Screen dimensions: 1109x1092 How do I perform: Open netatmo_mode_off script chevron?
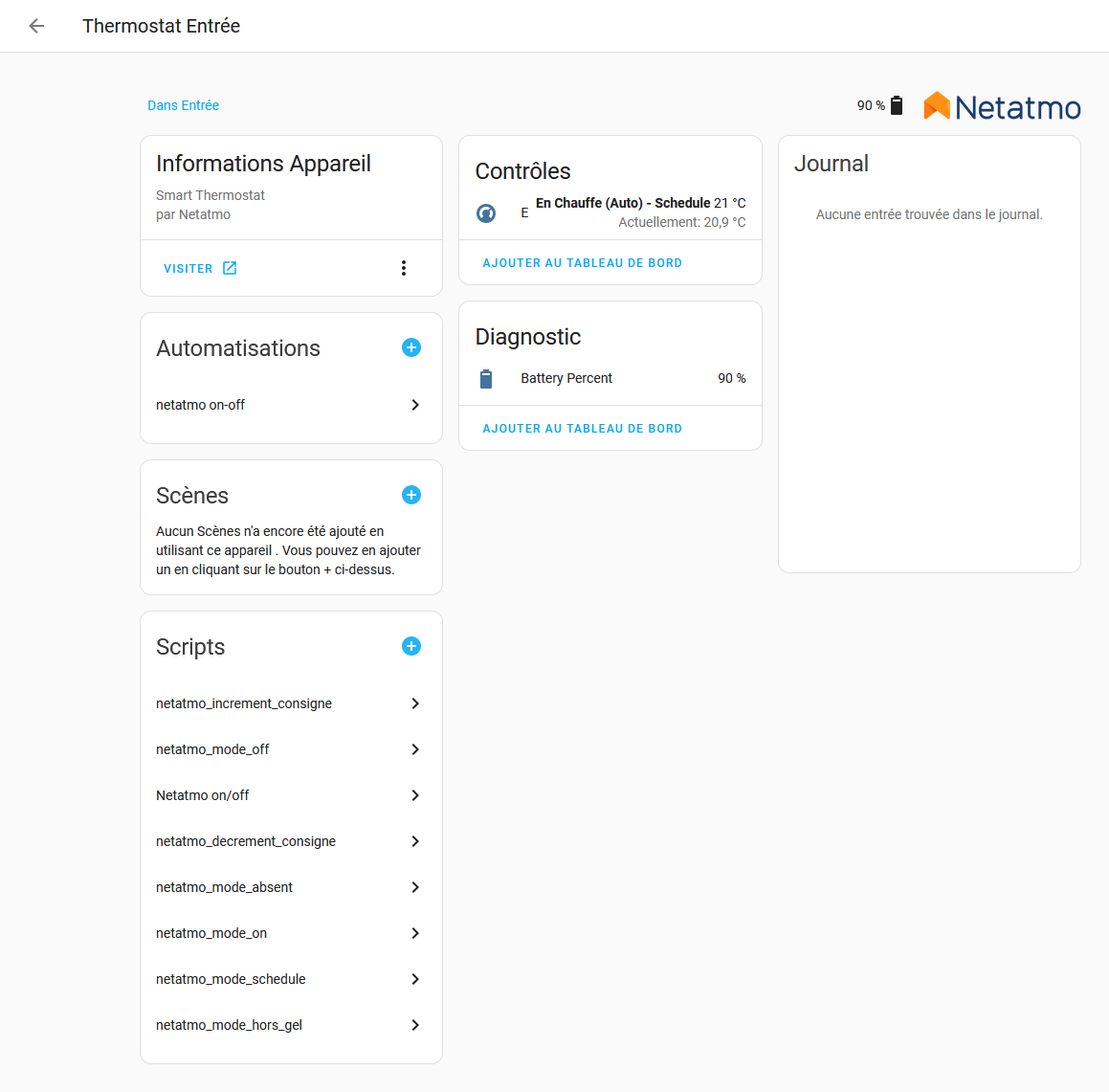tap(415, 749)
